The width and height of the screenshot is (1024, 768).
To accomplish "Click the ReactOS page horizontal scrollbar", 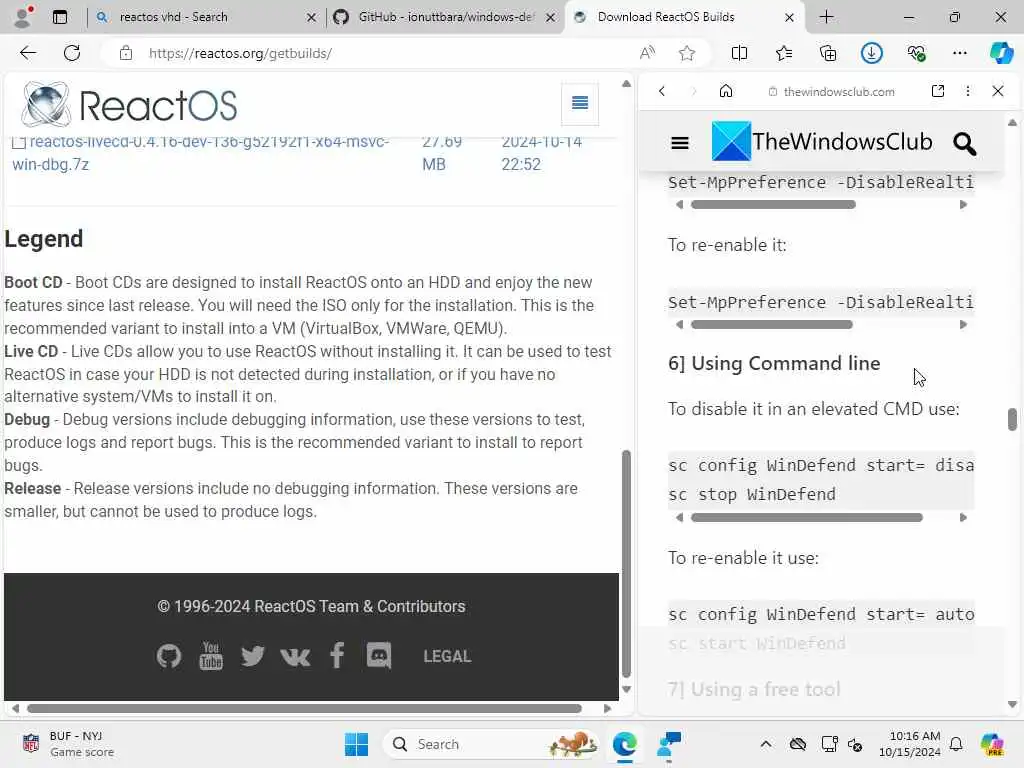I will point(304,709).
